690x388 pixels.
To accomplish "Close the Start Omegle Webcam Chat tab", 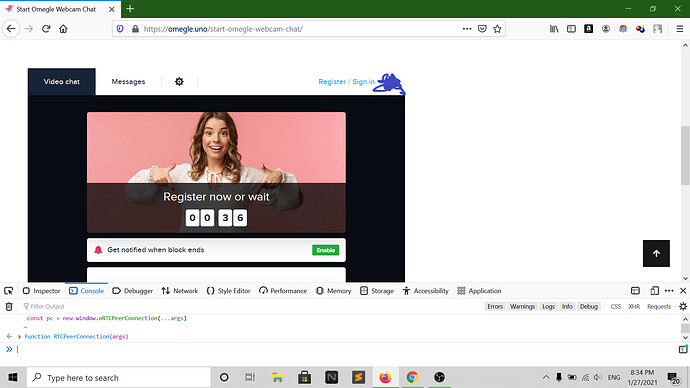I will pos(112,9).
